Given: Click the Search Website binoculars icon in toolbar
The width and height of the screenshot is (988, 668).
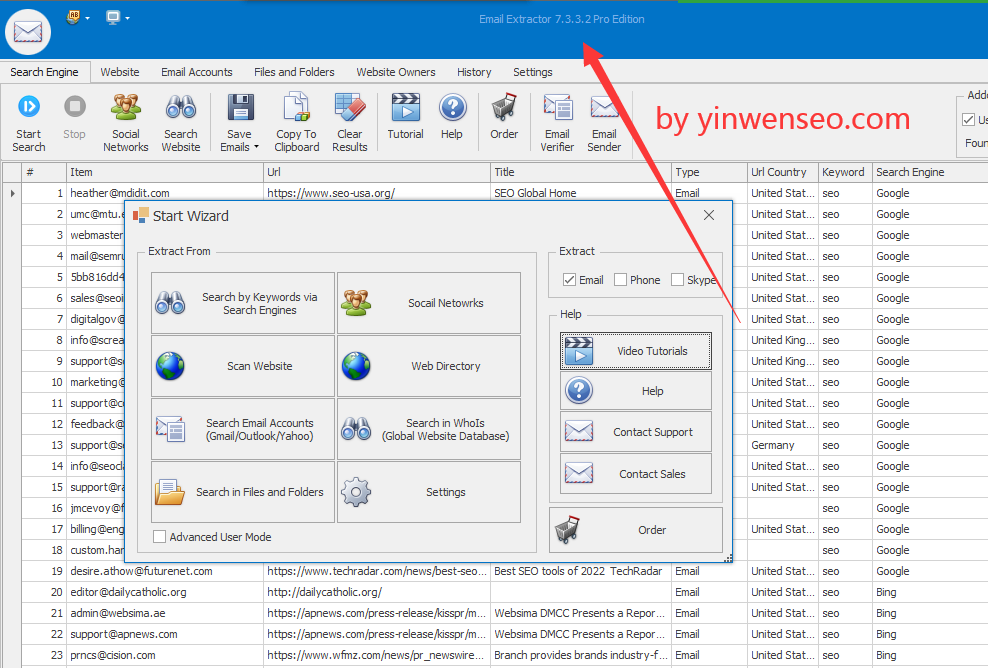Looking at the screenshot, I should (x=181, y=107).
